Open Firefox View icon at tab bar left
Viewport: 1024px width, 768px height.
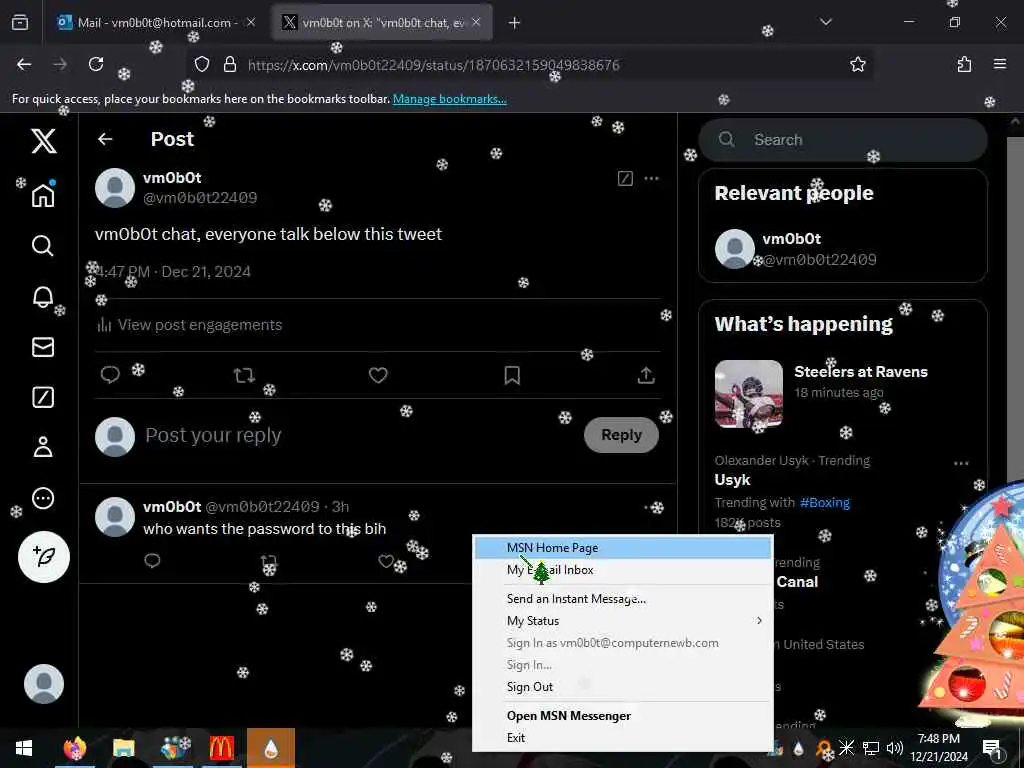pyautogui.click(x=20, y=22)
